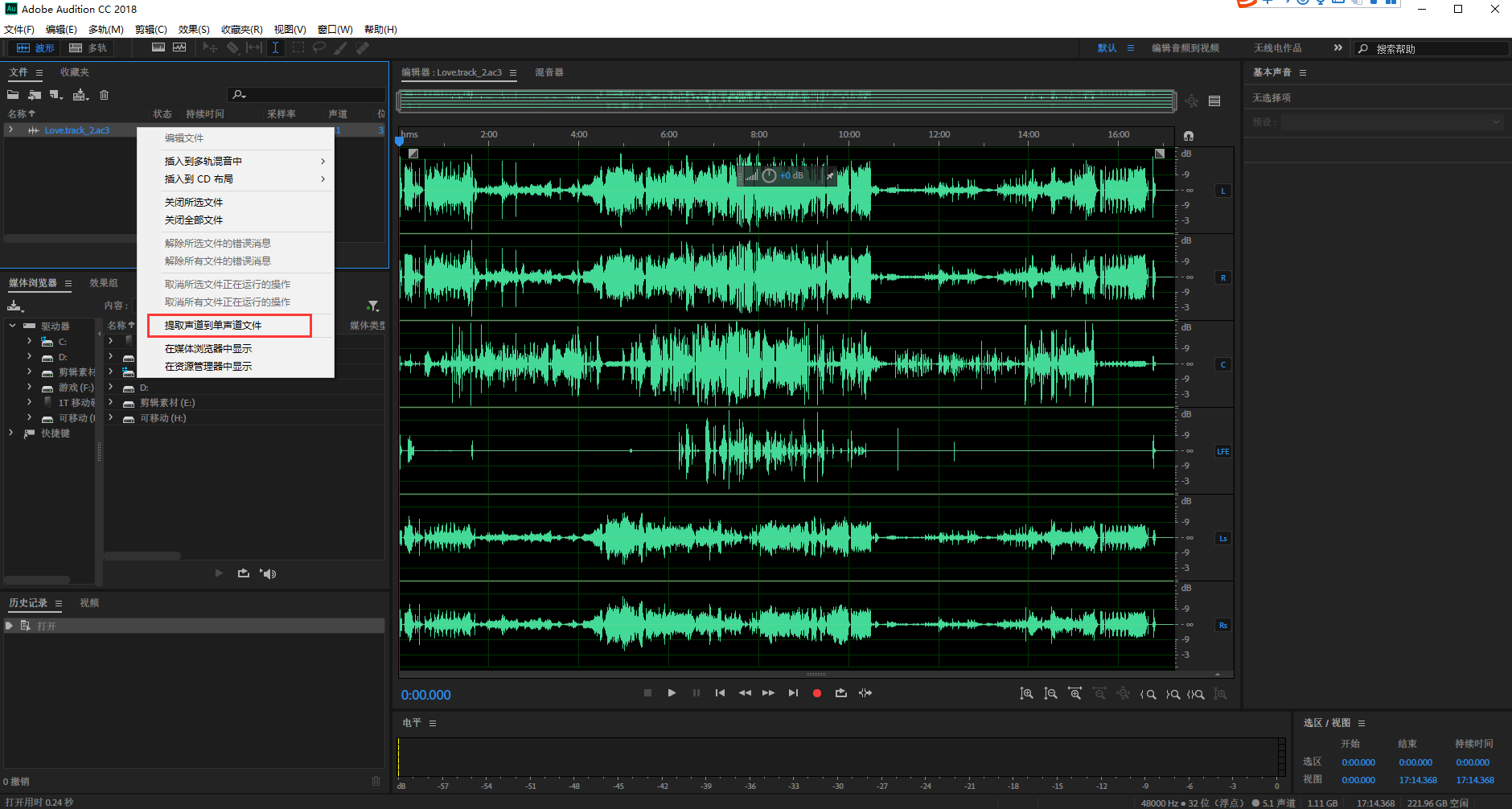Click the overview navigator zoom bar
Image resolution: width=1512 pixels, height=809 pixels.
coord(787,101)
